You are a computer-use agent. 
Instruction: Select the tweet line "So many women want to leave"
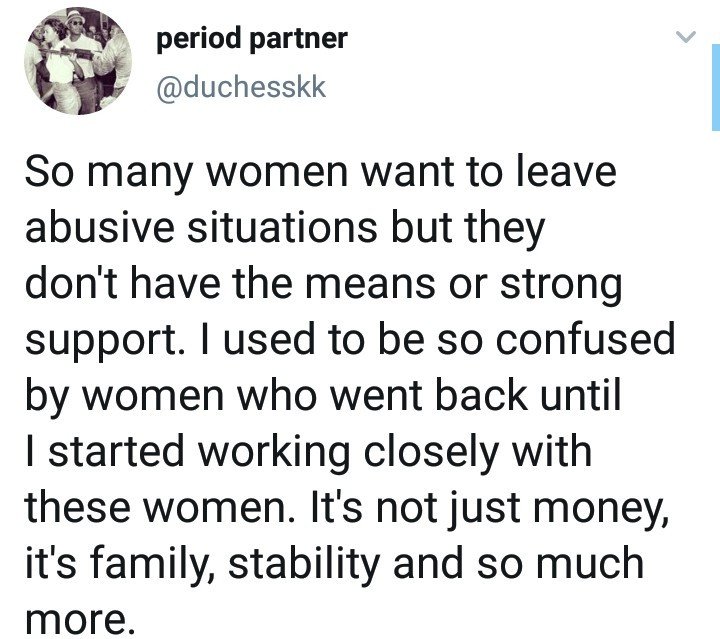(x=321, y=172)
